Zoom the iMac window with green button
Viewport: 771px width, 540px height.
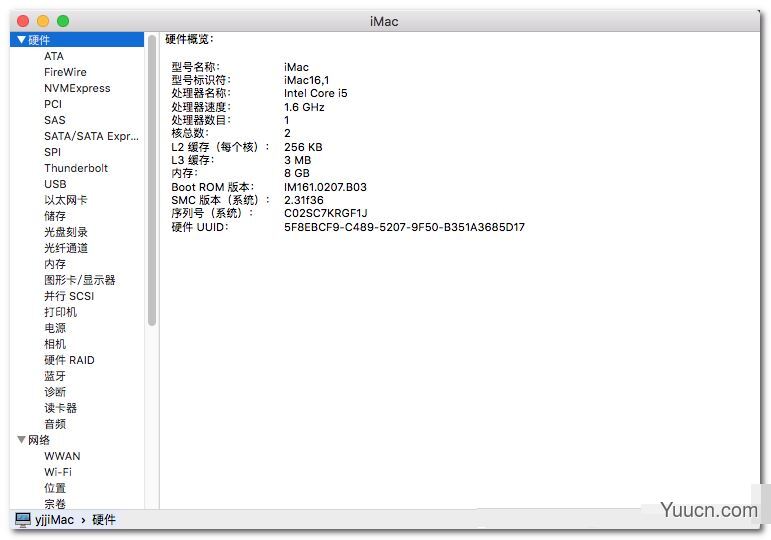click(63, 21)
